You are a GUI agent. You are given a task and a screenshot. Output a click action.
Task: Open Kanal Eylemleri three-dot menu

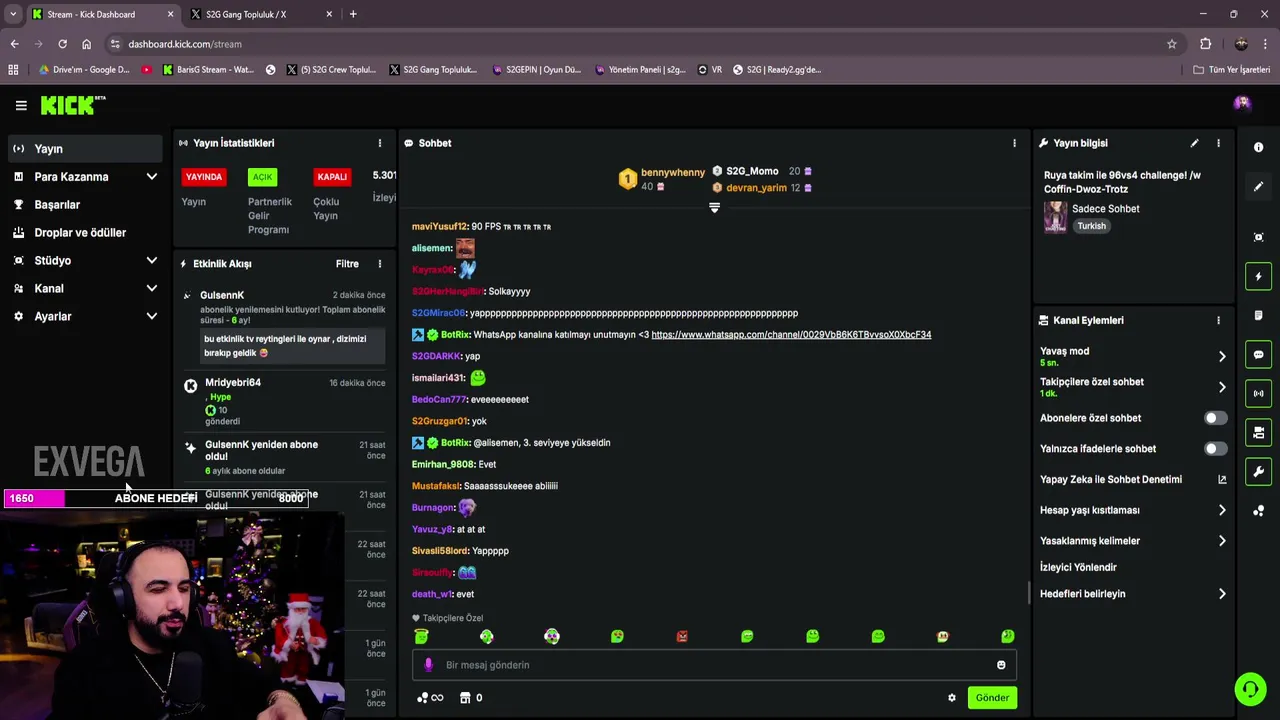click(x=1218, y=320)
